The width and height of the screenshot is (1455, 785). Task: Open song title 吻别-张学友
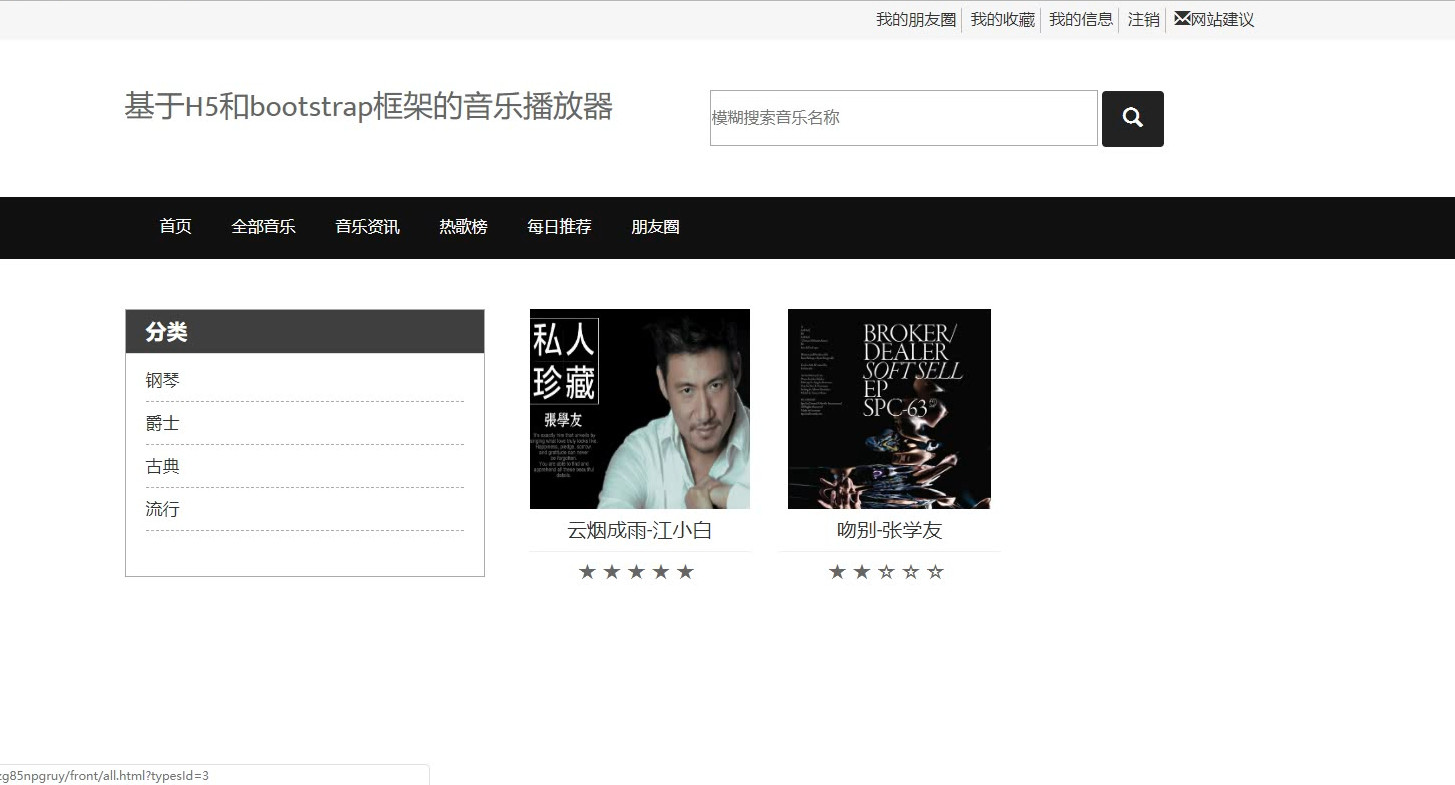coord(889,531)
